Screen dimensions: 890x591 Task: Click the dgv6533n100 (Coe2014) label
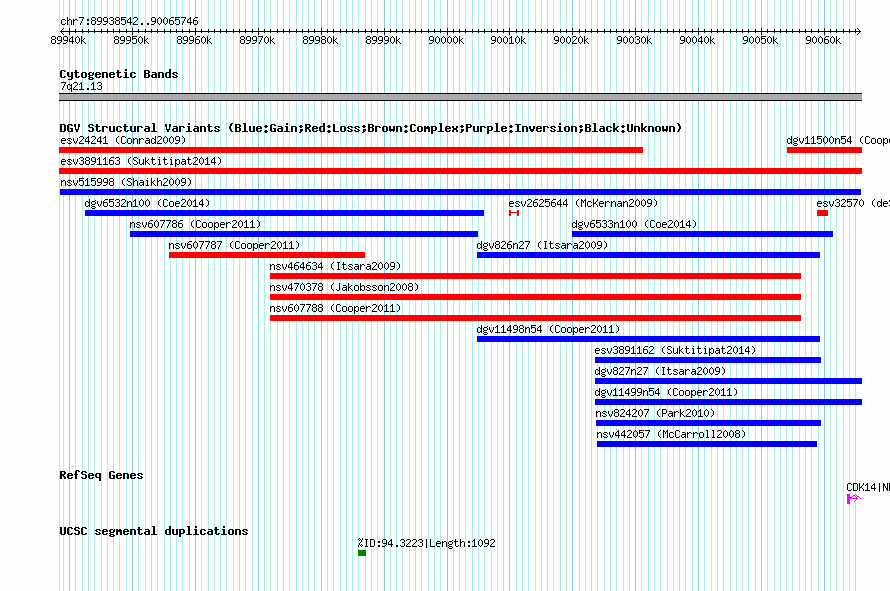click(634, 224)
